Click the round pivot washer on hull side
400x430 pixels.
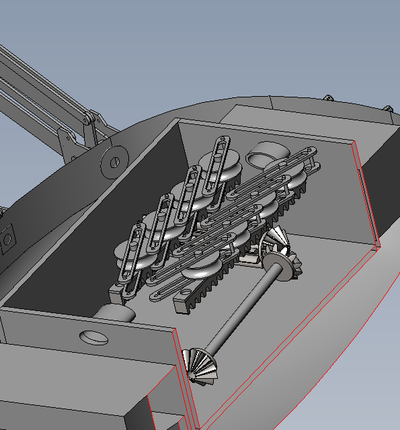pos(114,162)
